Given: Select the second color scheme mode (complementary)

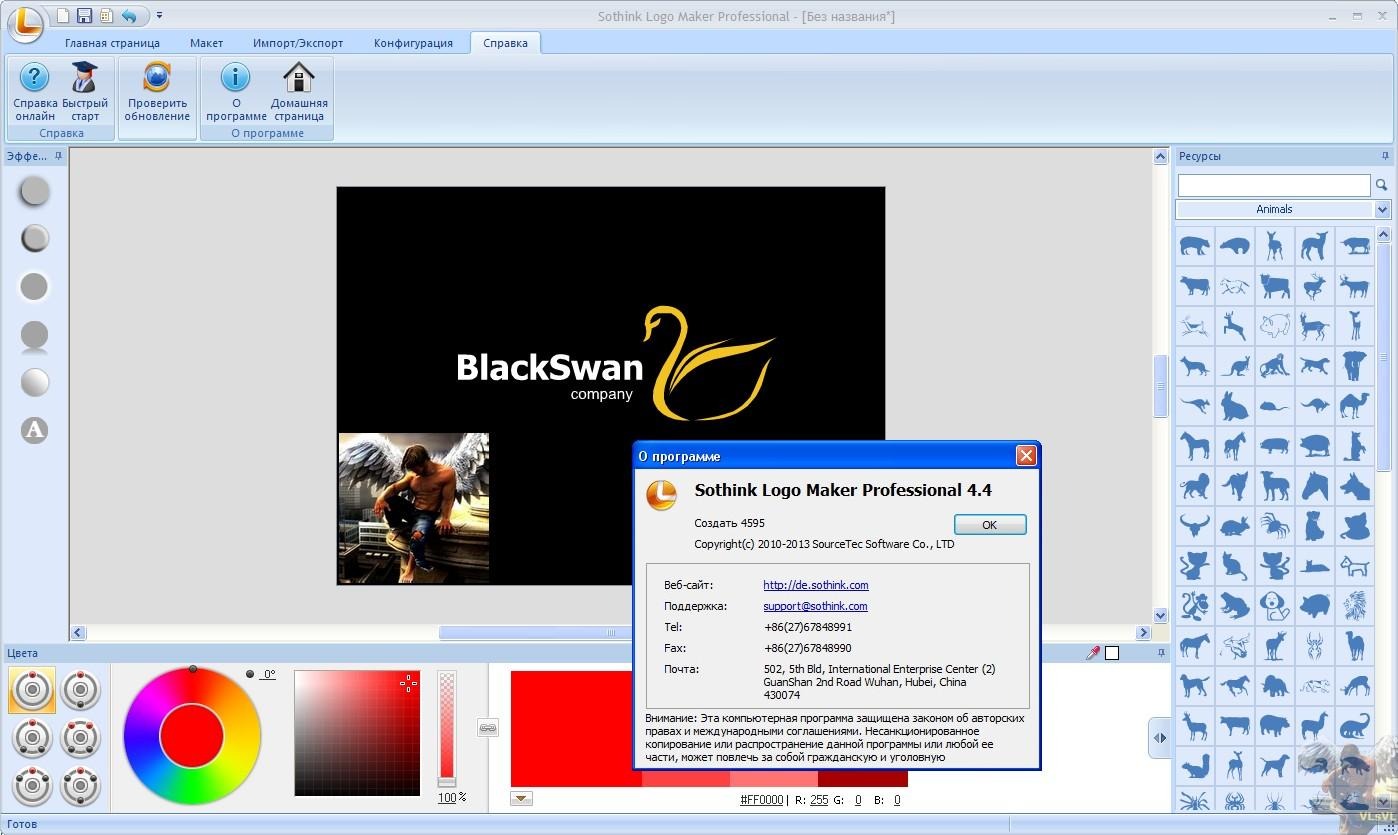Looking at the screenshot, I should pos(81,689).
